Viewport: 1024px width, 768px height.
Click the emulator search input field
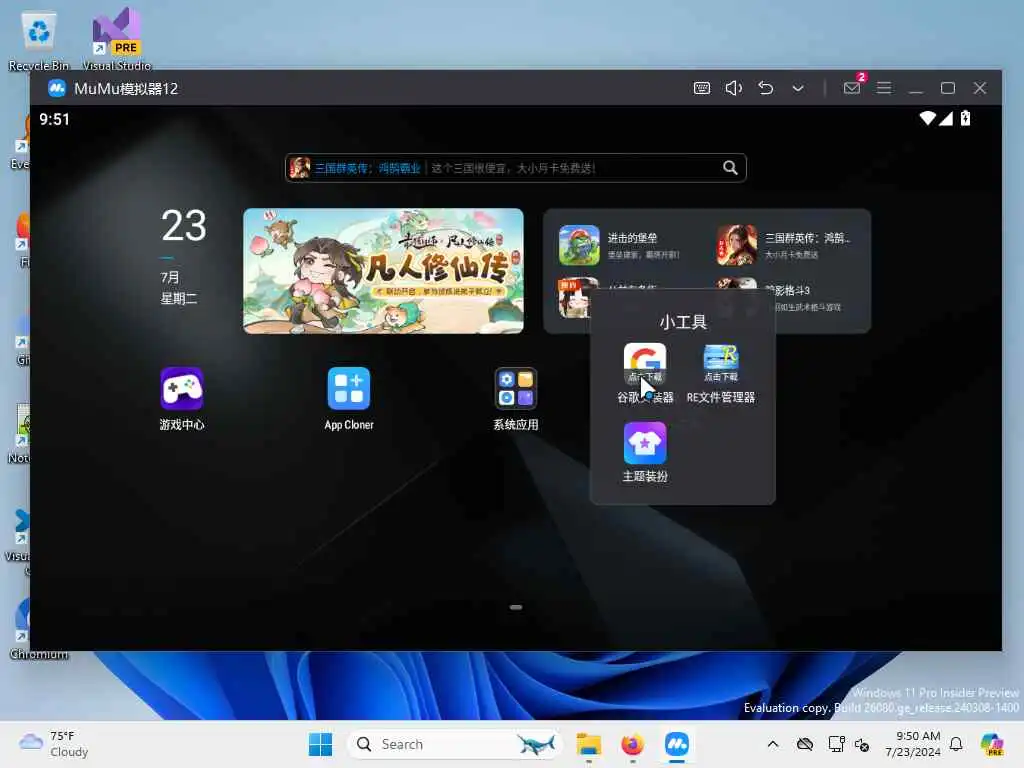click(515, 168)
